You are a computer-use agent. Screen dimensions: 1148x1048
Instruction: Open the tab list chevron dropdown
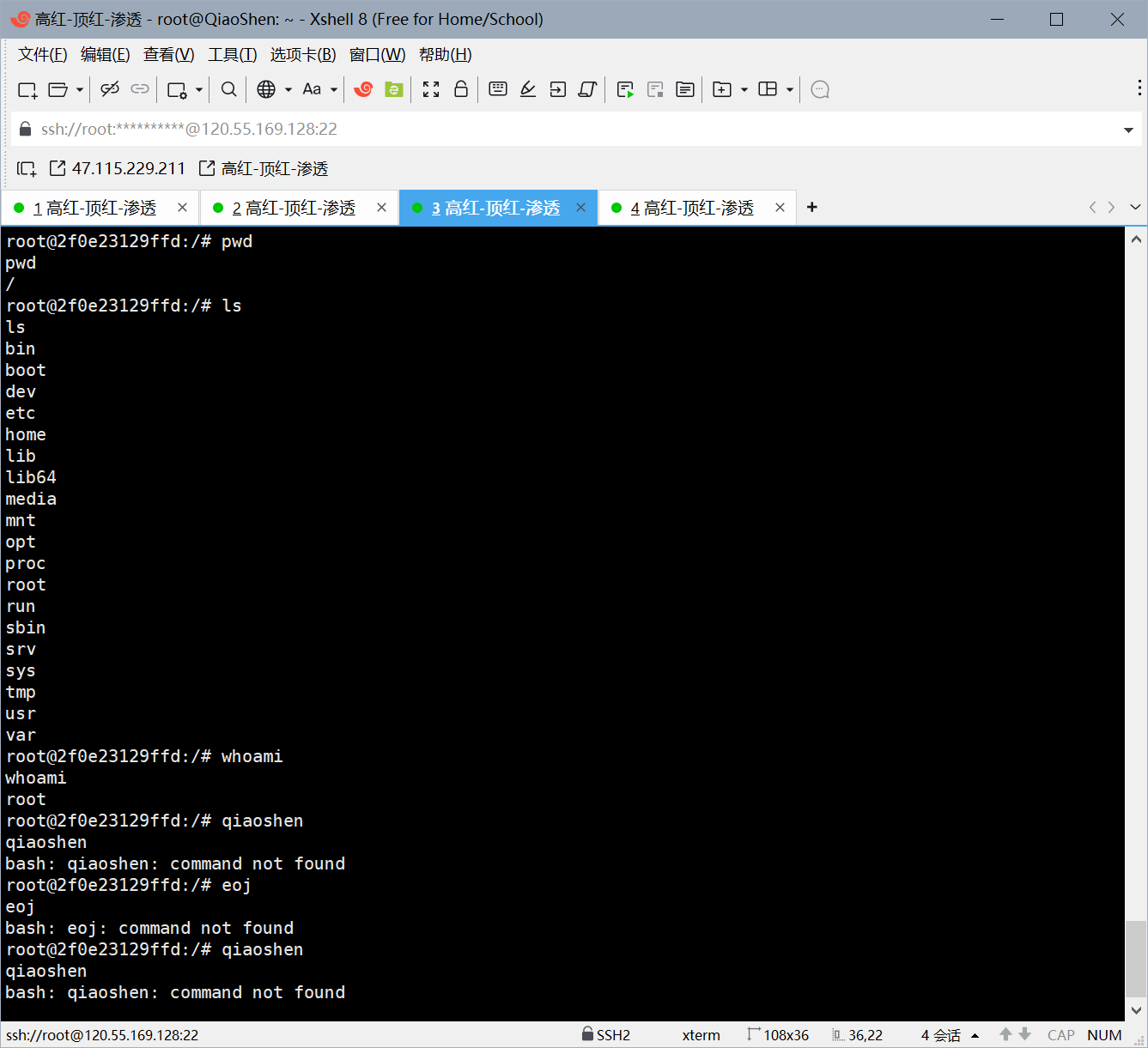pyautogui.click(x=1135, y=207)
